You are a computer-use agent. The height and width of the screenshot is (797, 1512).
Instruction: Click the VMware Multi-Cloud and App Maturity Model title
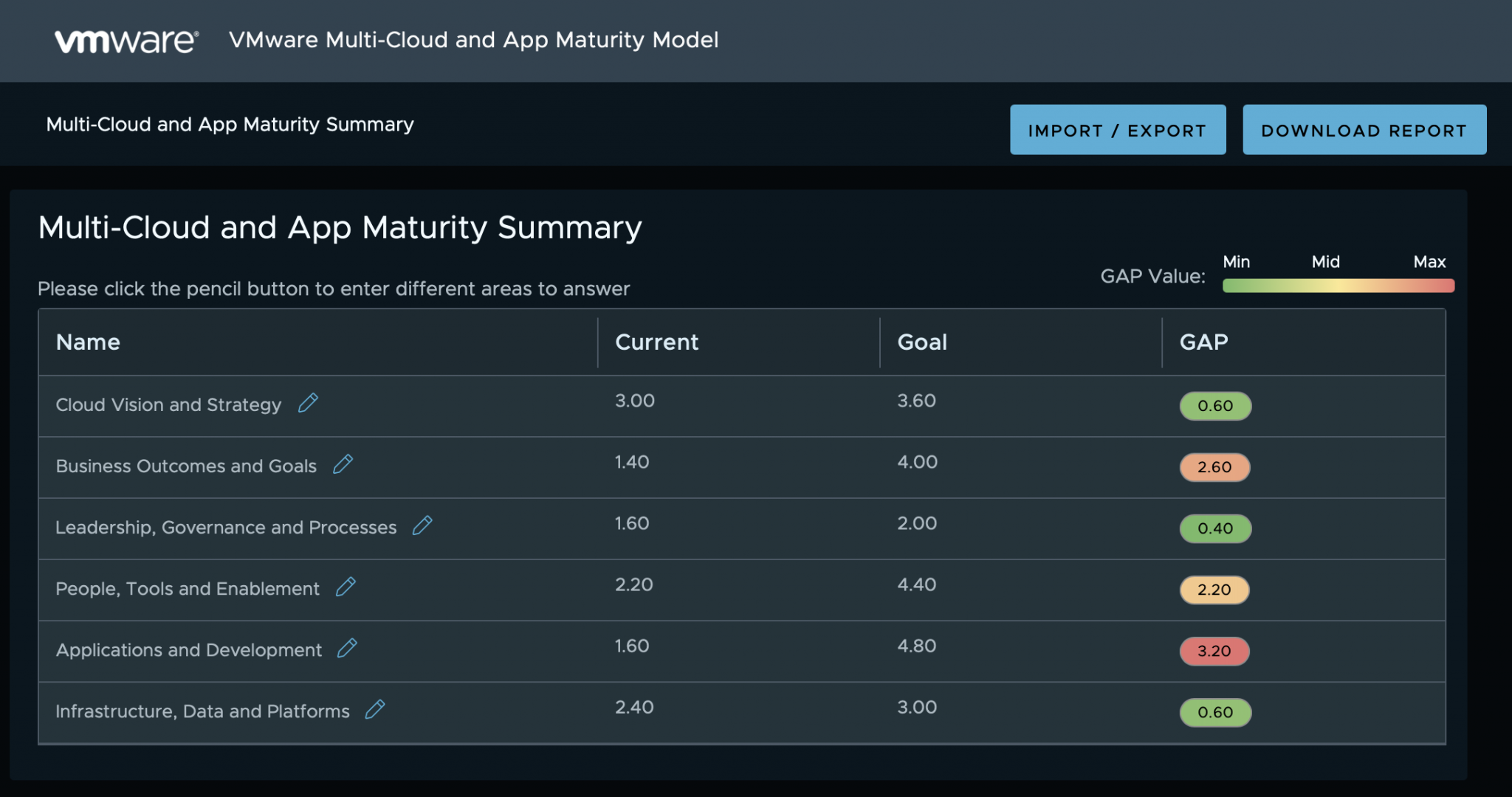tap(474, 41)
